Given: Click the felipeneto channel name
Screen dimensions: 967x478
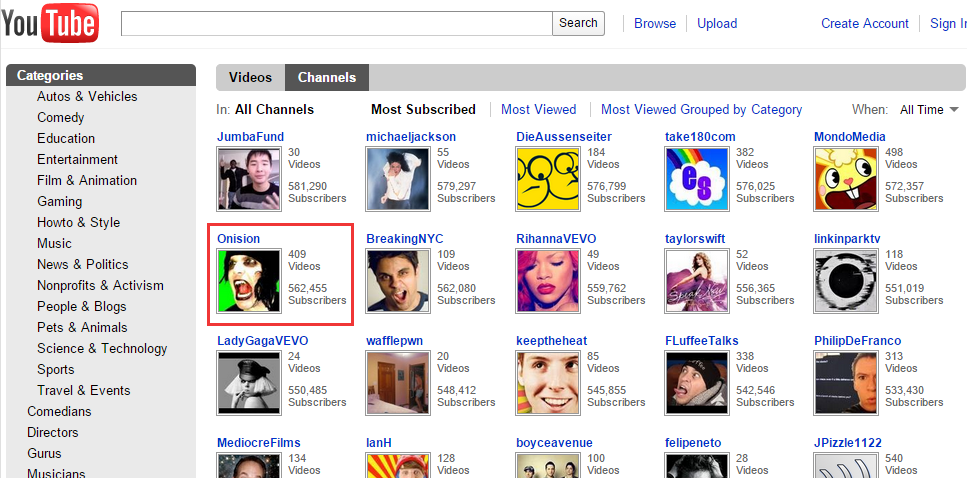Looking at the screenshot, I should click(693, 443).
